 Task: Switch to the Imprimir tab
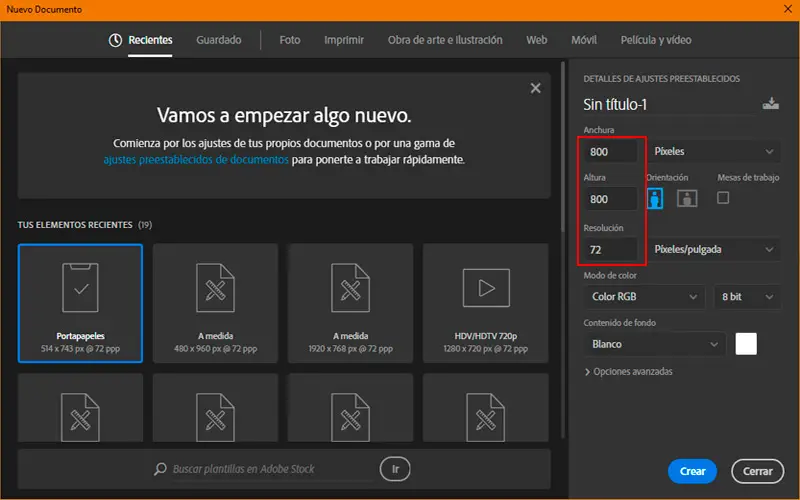344,40
